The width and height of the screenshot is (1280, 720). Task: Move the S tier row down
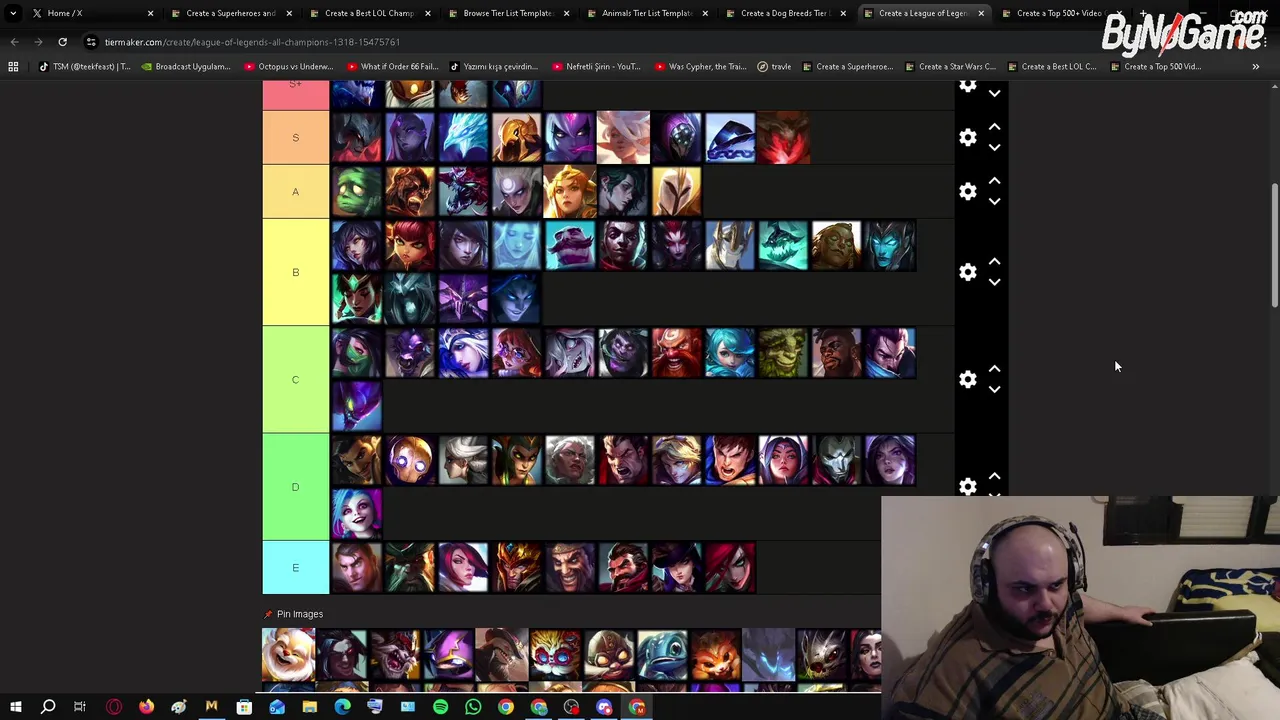994,147
